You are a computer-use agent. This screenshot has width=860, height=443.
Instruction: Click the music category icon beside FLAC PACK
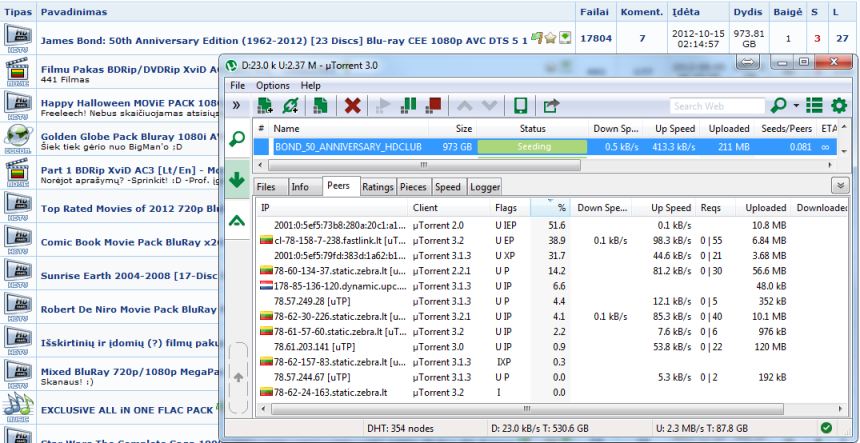(18, 407)
